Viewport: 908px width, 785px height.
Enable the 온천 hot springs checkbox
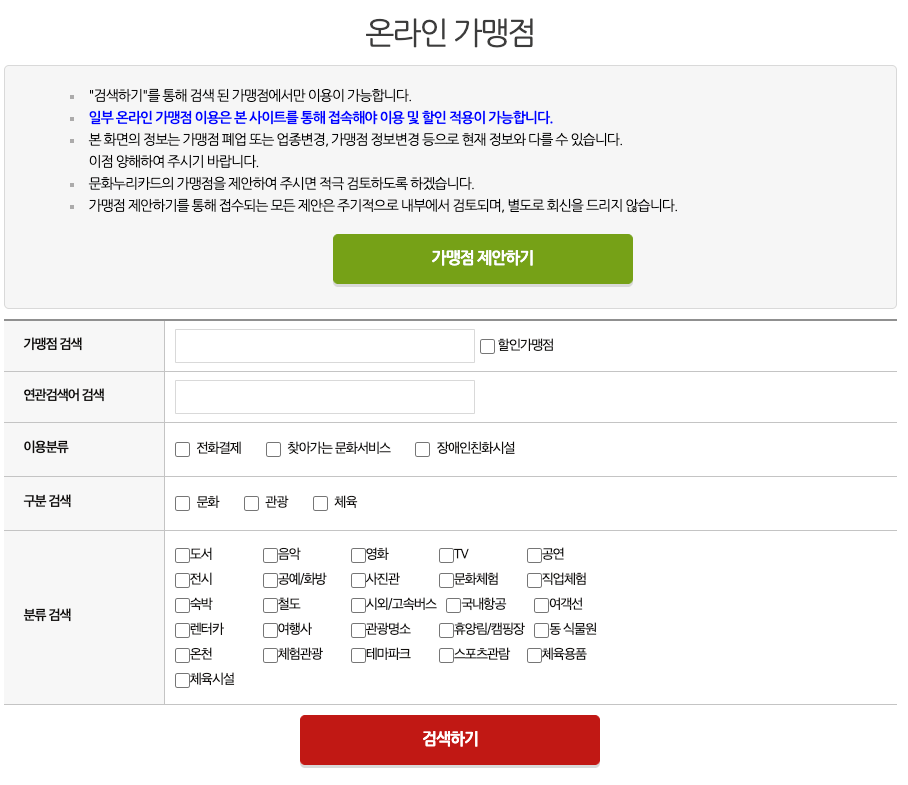[x=182, y=655]
